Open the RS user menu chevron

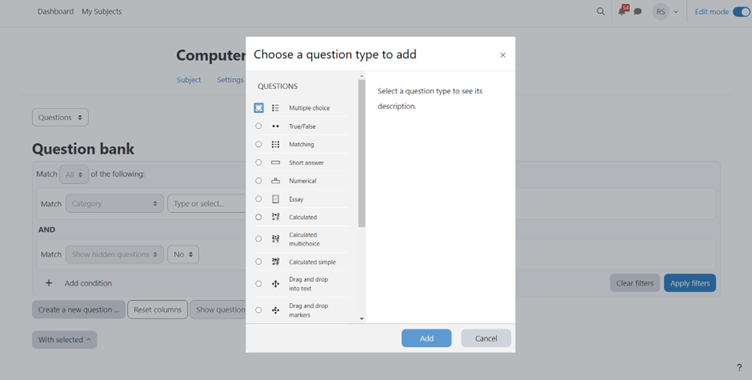676,12
